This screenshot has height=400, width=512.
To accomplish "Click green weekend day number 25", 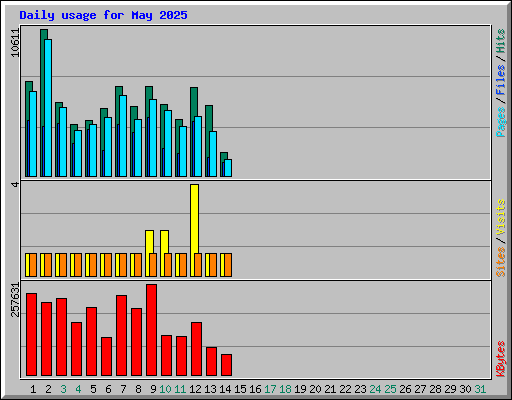I will (x=390, y=389).
